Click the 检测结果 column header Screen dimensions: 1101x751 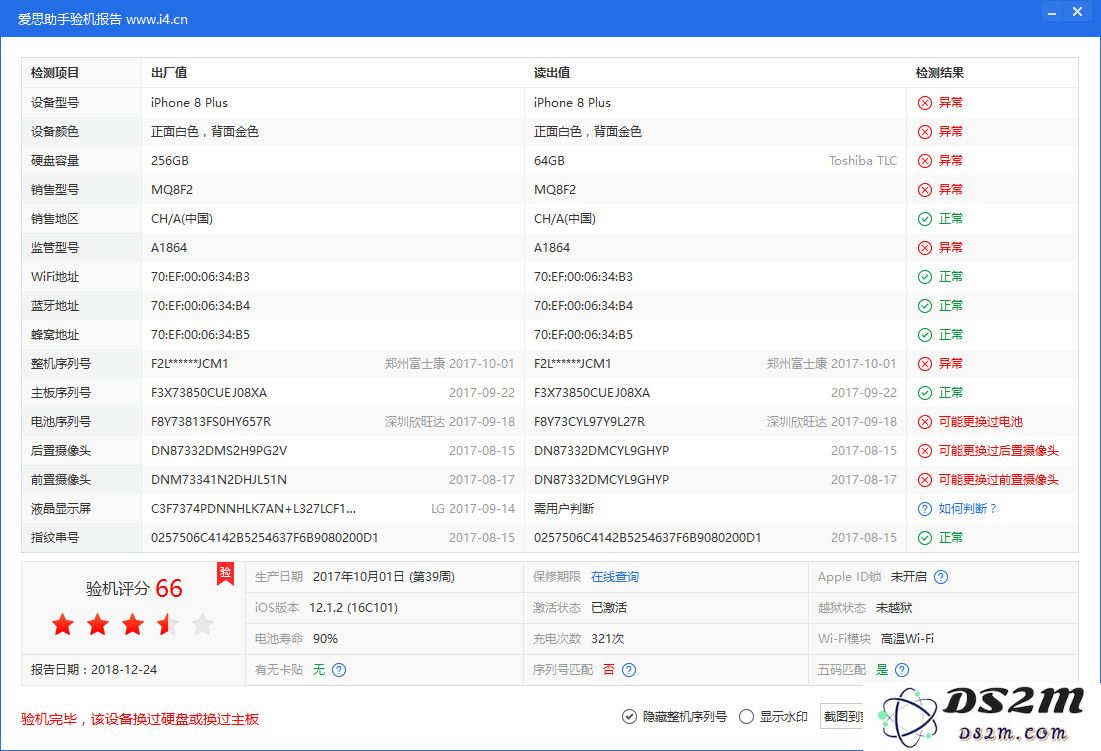point(940,73)
